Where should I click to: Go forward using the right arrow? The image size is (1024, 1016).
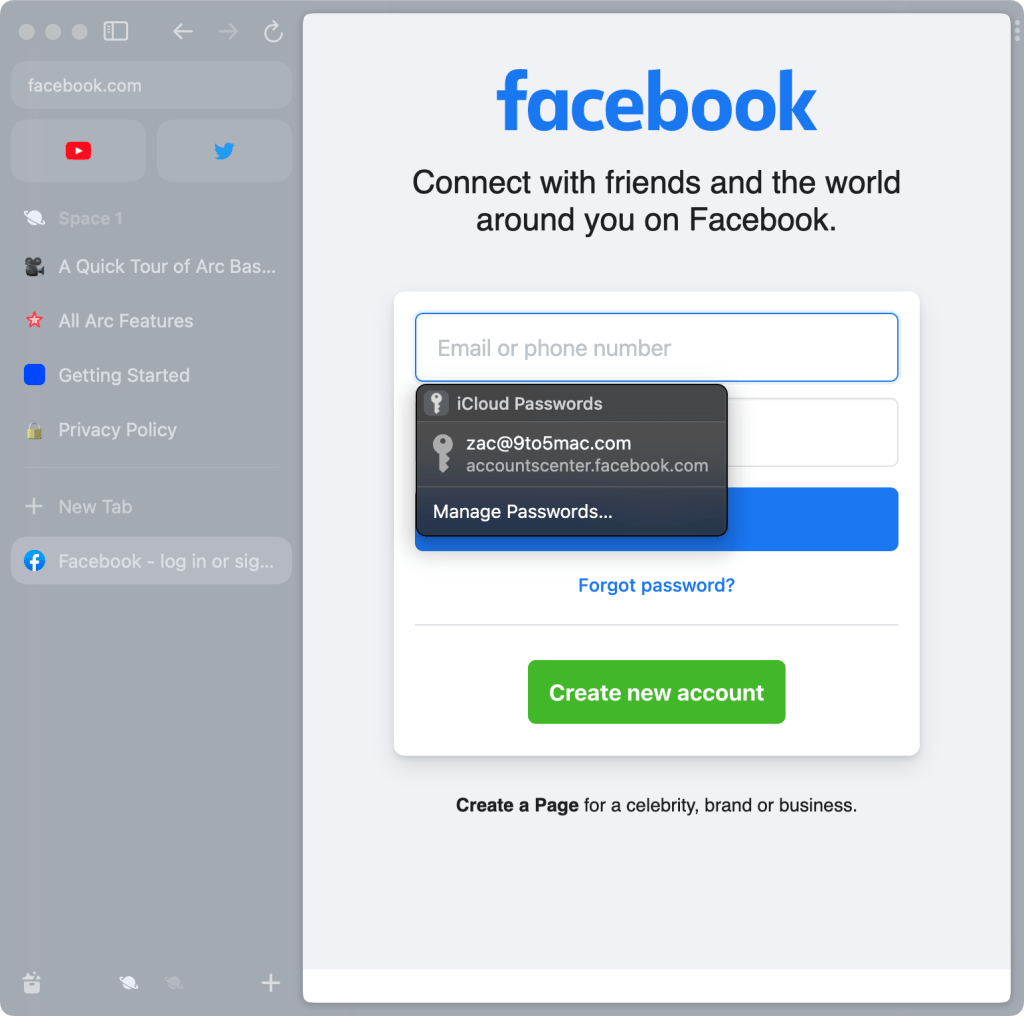(228, 32)
